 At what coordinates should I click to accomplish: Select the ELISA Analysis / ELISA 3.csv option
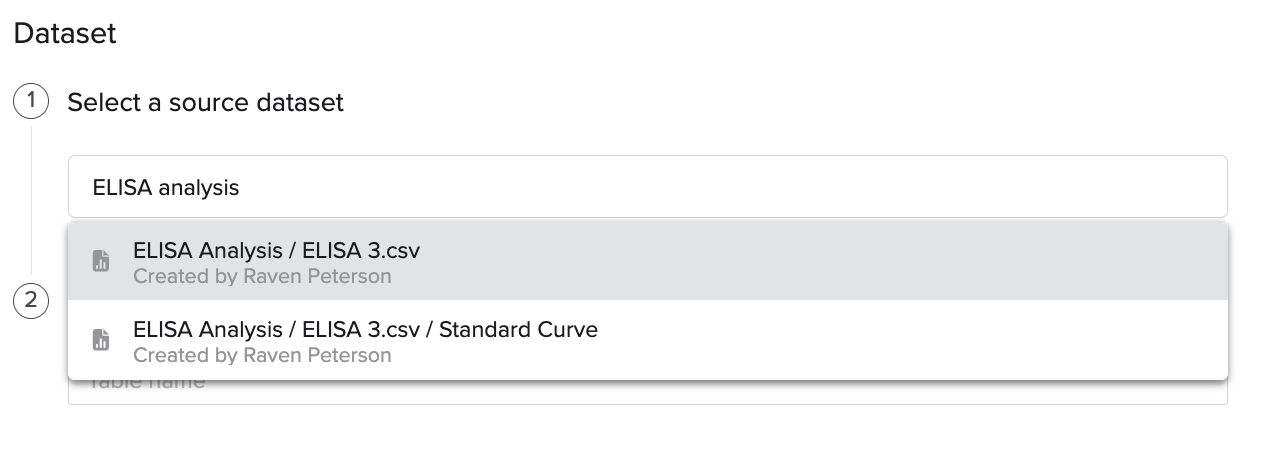(648, 262)
